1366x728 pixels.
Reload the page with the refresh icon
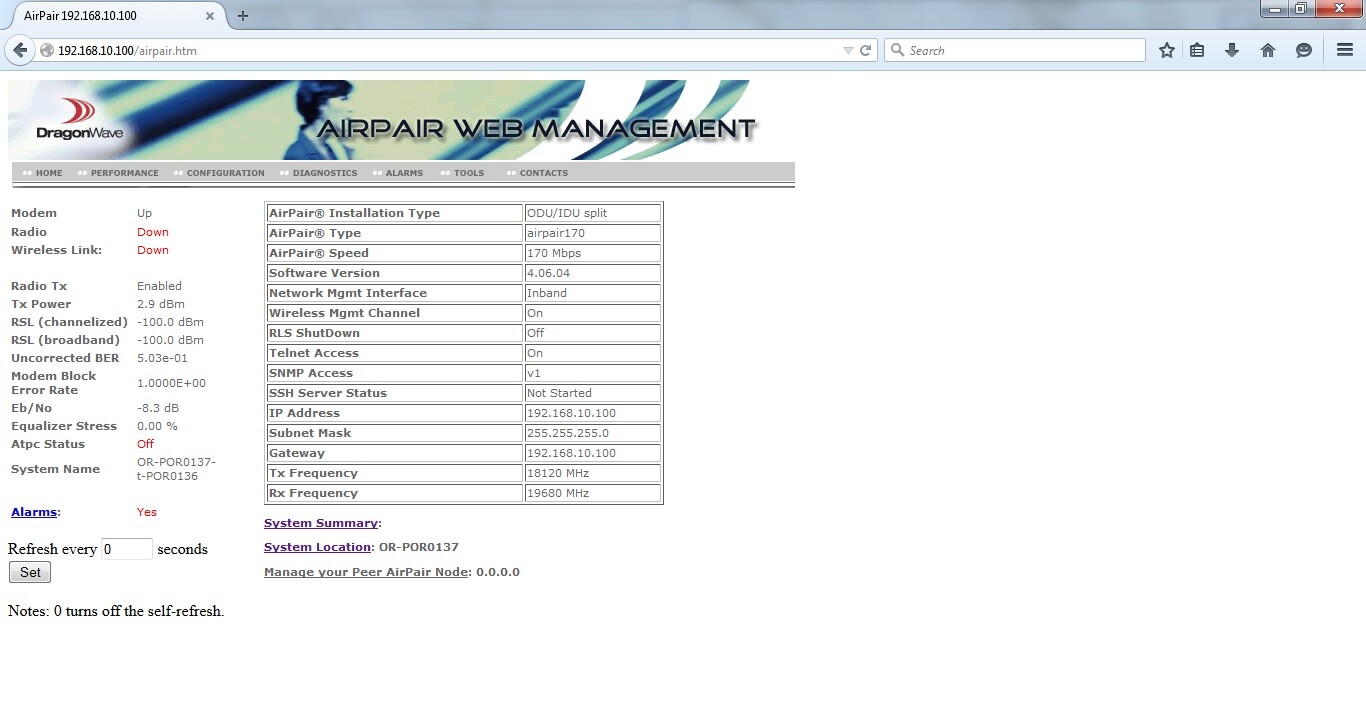pyautogui.click(x=866, y=50)
